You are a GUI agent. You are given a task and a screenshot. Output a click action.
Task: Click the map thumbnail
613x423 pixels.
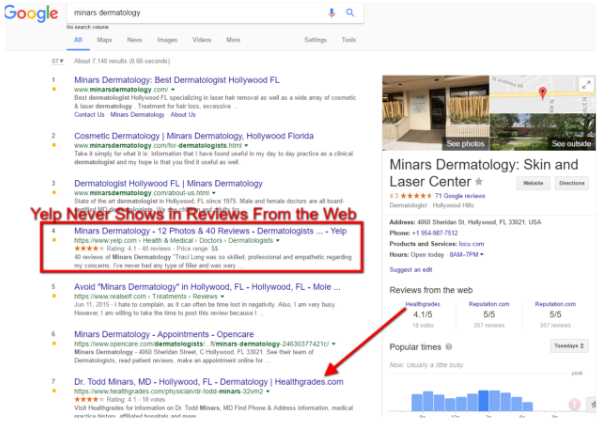coord(543,94)
